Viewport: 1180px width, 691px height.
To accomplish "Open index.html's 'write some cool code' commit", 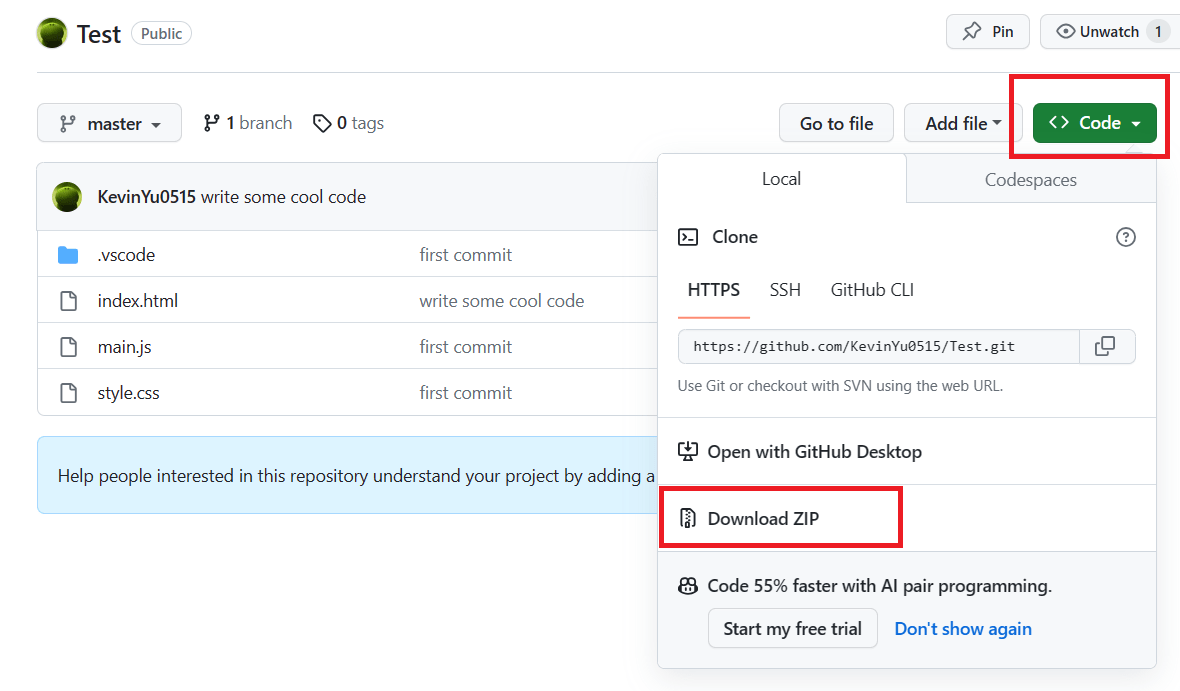I will pyautogui.click(x=501, y=301).
